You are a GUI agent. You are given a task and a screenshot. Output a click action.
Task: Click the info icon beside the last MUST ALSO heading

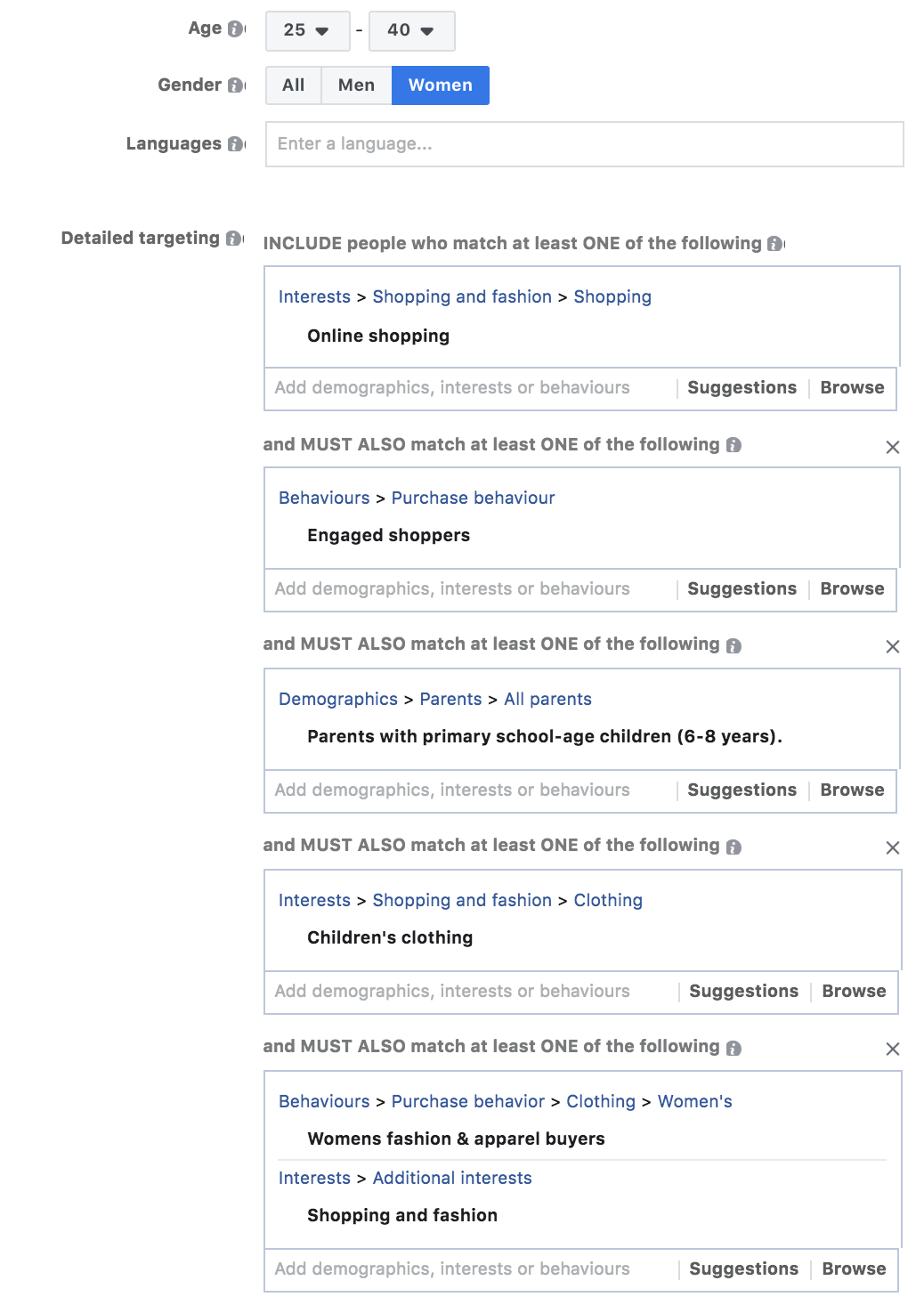pyautogui.click(x=733, y=1047)
